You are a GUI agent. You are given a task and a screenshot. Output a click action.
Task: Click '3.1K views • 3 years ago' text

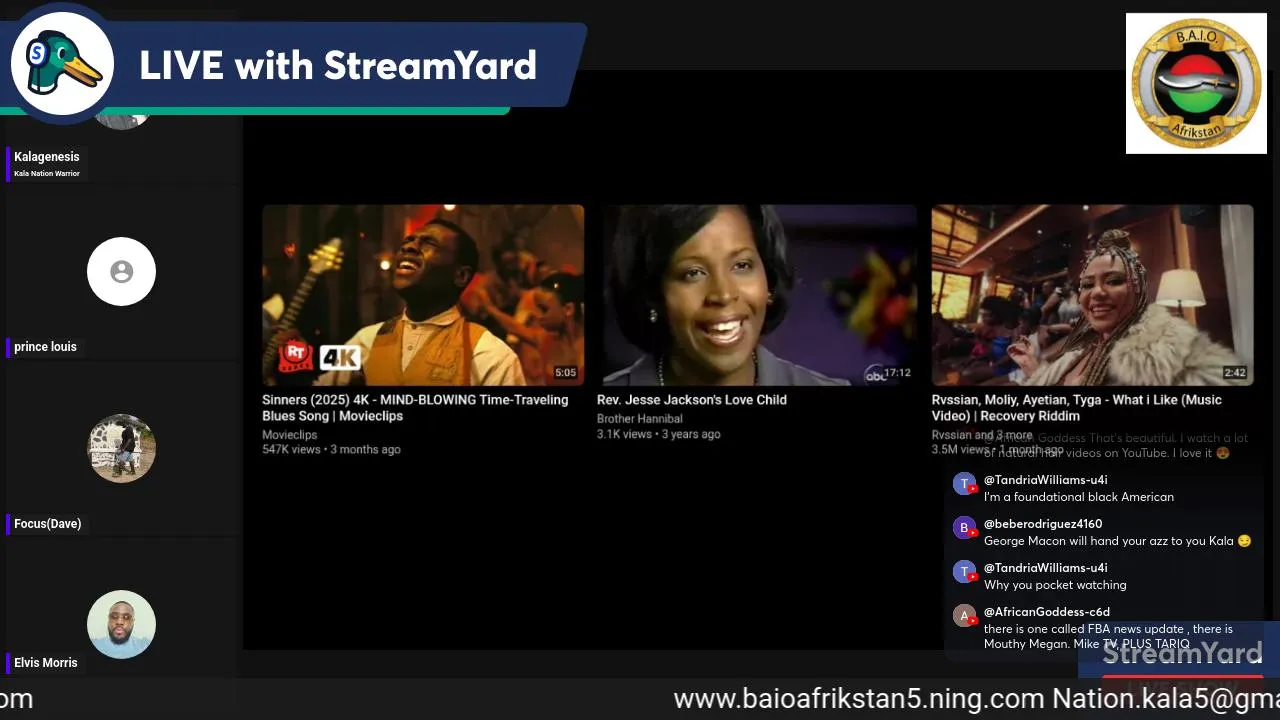click(x=659, y=434)
